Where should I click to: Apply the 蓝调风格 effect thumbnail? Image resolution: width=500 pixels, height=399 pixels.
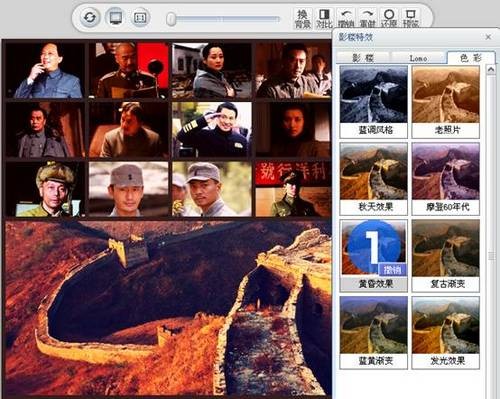tap(374, 94)
